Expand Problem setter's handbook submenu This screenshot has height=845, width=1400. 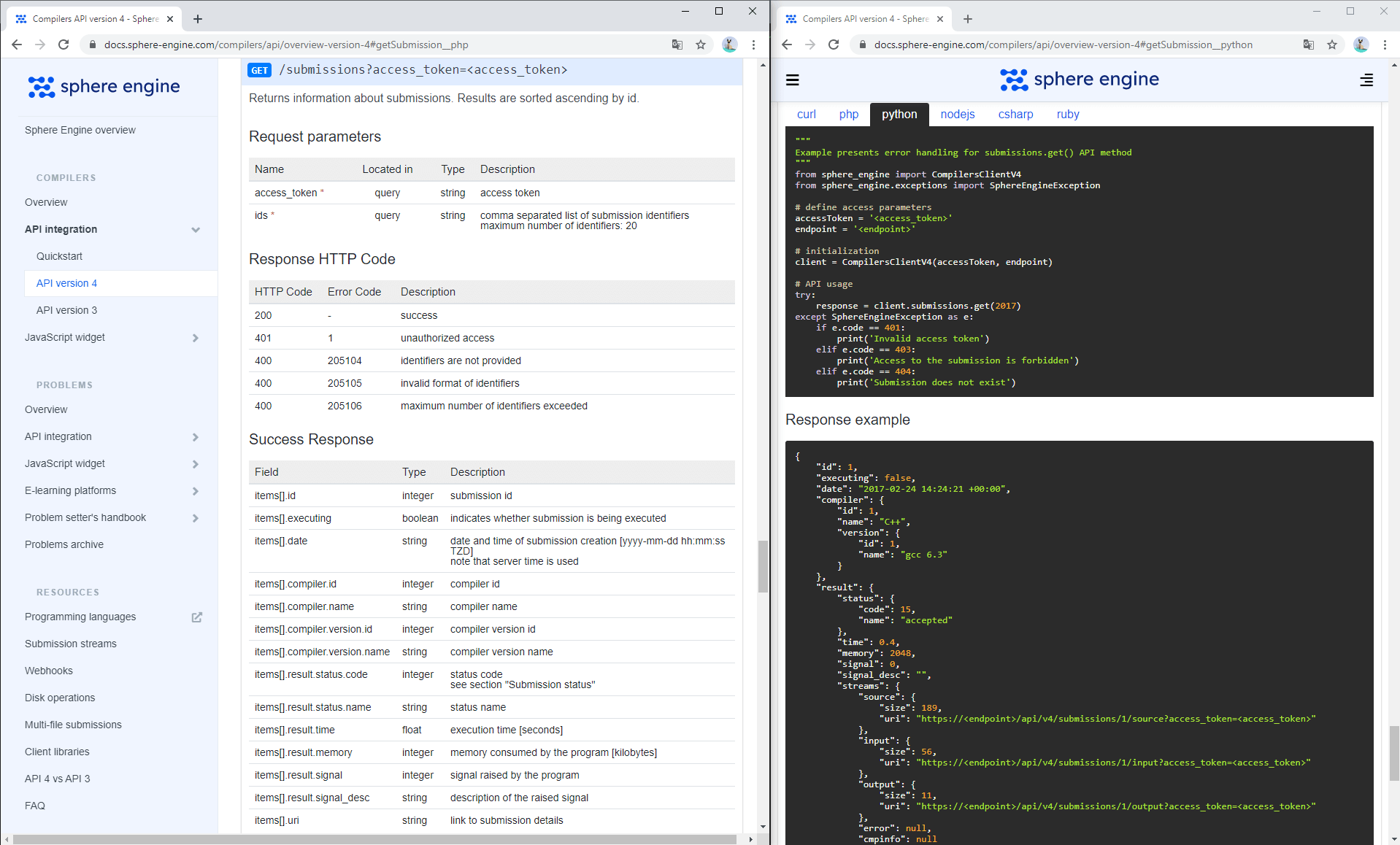(x=196, y=518)
